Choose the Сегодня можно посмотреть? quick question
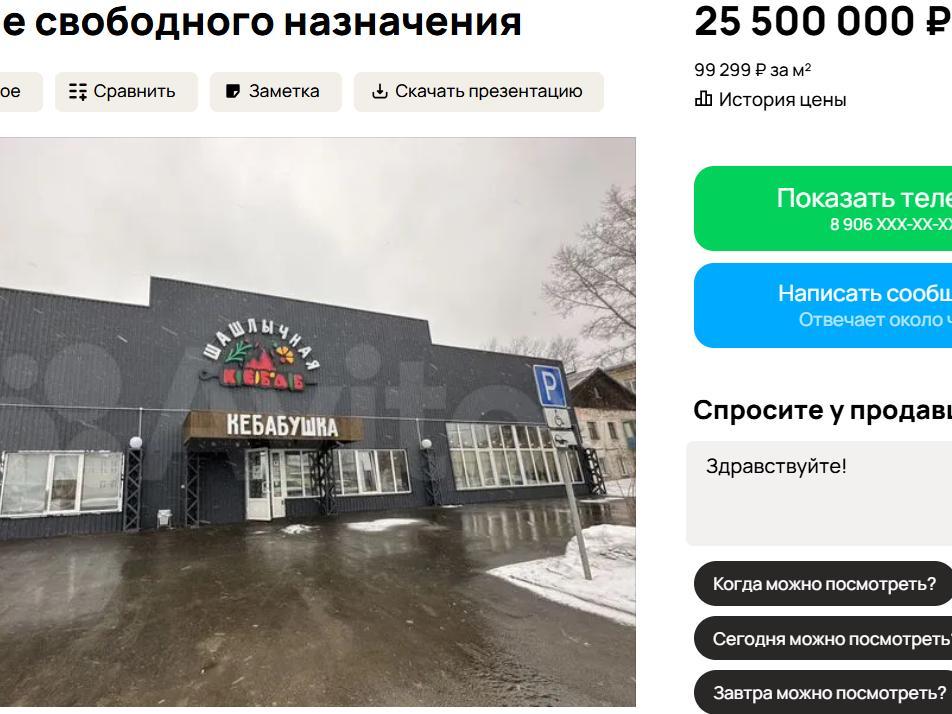Viewport: 952px width, 714px height. tap(823, 639)
